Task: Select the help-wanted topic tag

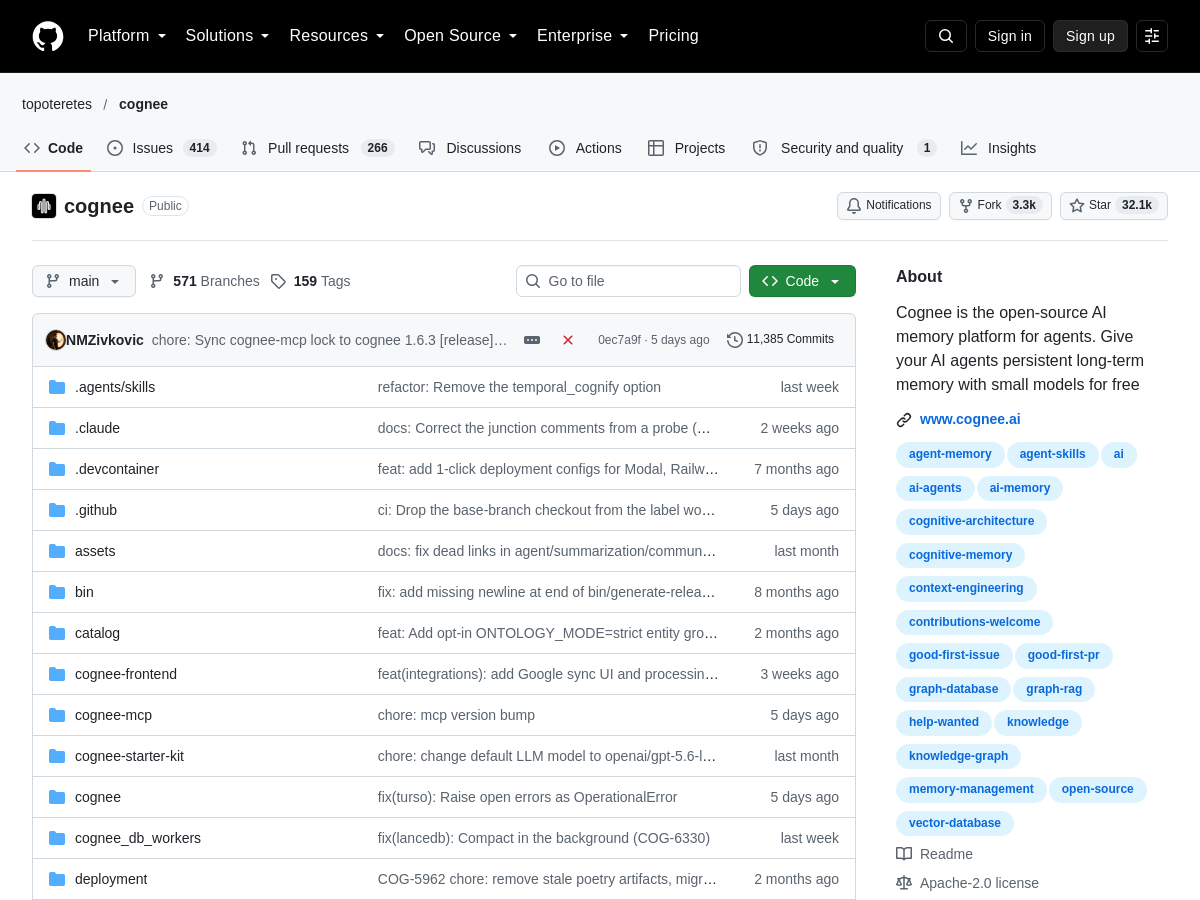Action: pos(944,722)
